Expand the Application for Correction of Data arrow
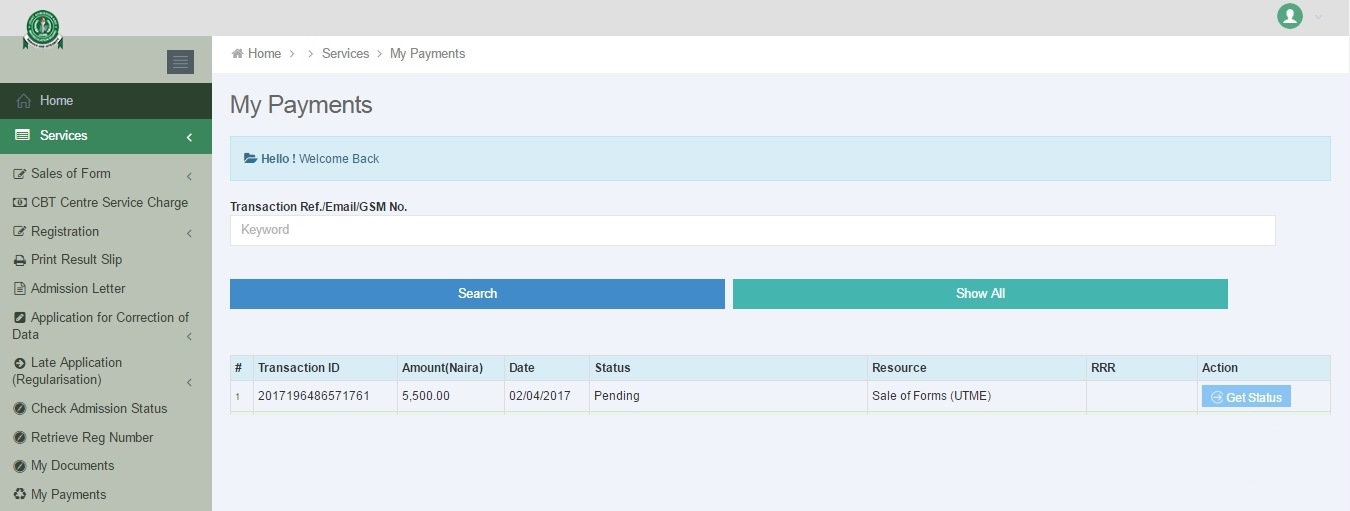Screen dimensions: 1350x511 point(189,337)
